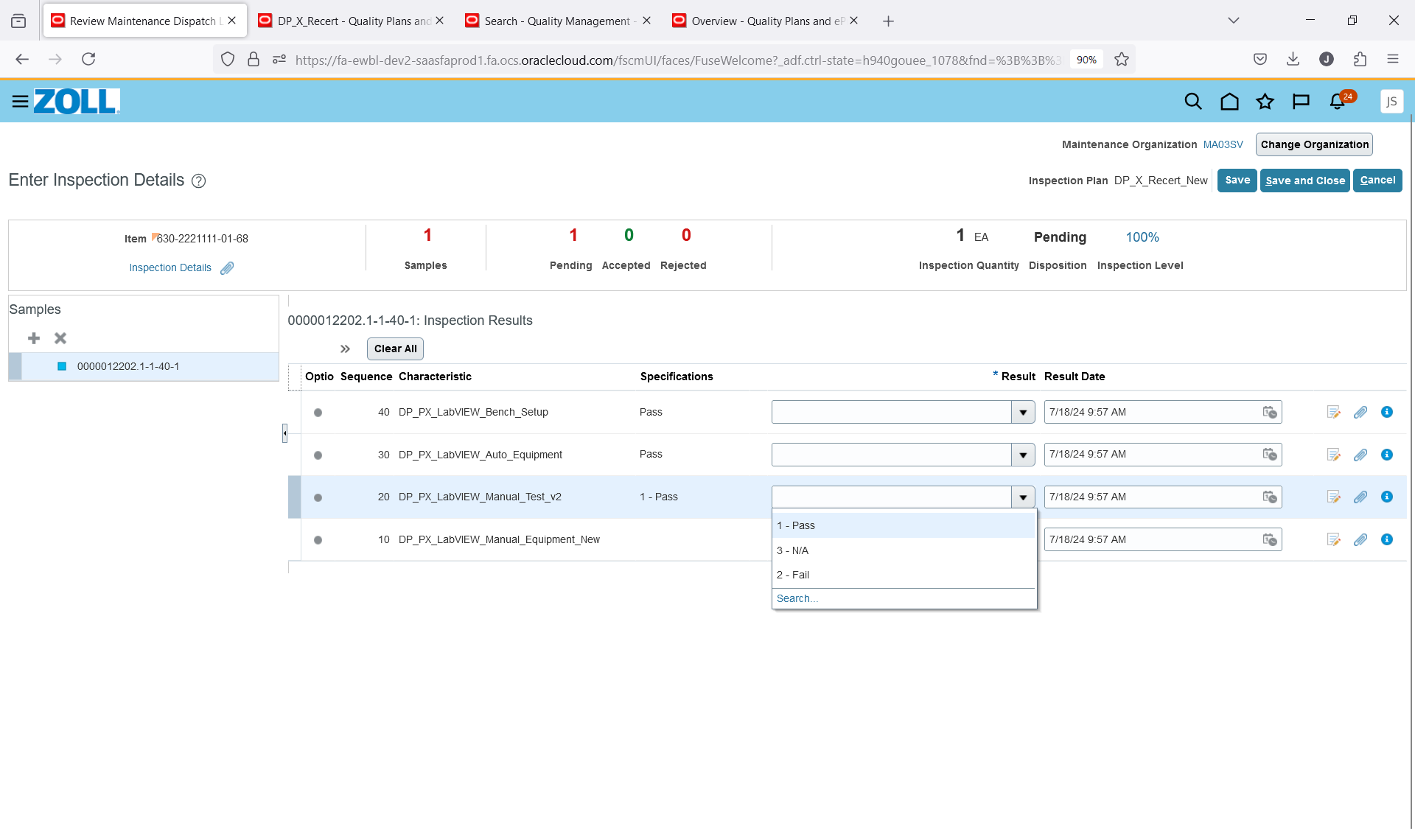This screenshot has height=840, width=1415.
Task: Open the global search magnifier icon
Action: [1193, 101]
